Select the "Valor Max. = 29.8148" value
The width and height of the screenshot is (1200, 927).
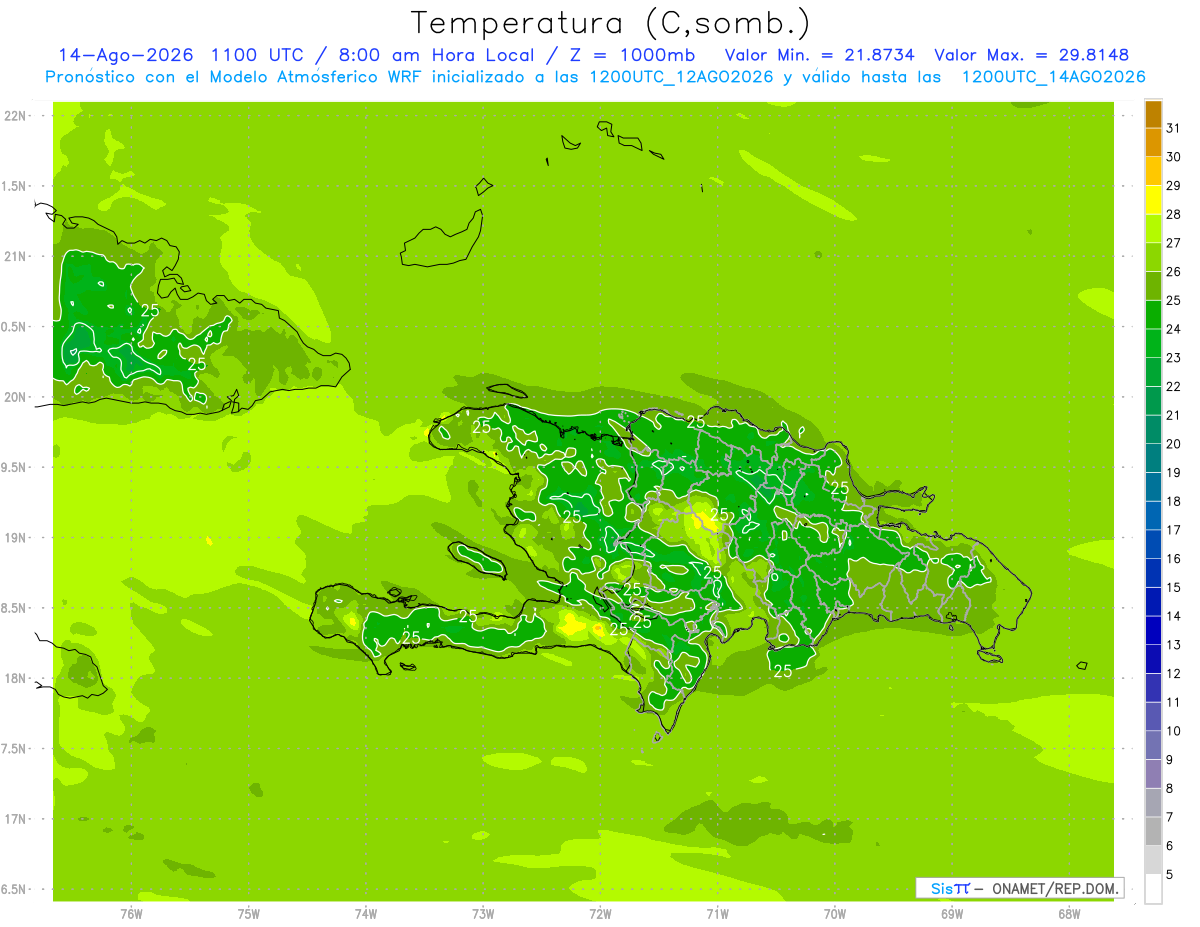coord(1031,55)
